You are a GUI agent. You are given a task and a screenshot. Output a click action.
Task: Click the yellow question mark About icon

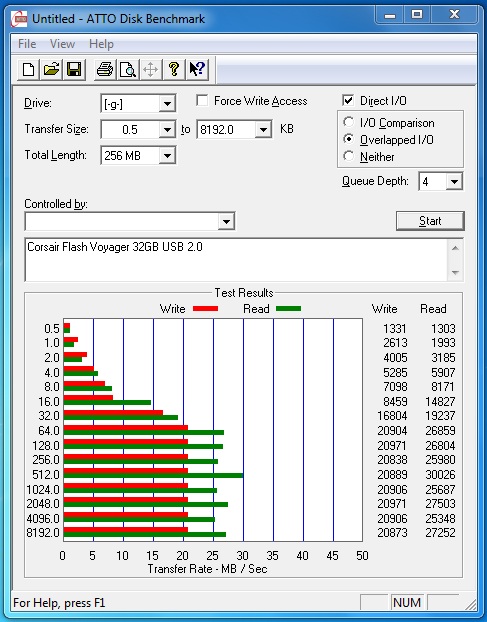point(174,69)
